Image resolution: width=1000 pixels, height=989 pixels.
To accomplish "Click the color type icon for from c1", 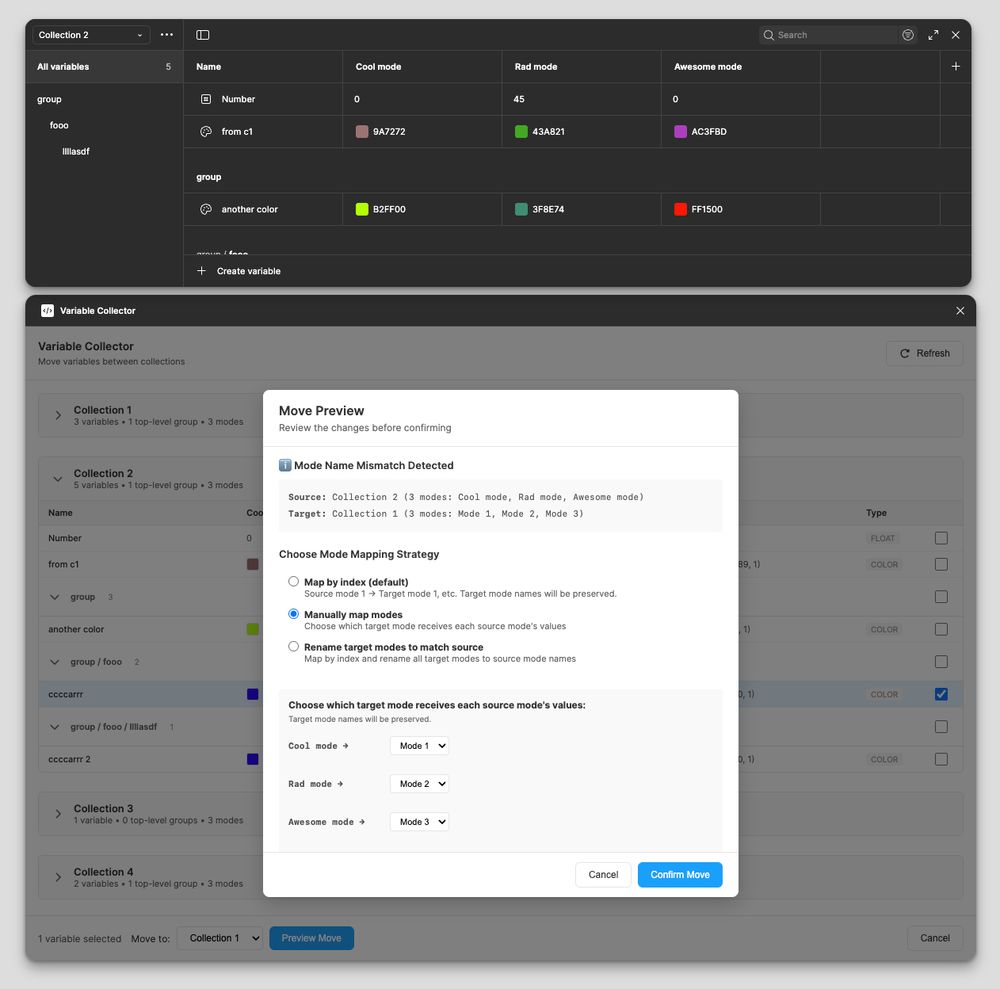I will point(206,132).
